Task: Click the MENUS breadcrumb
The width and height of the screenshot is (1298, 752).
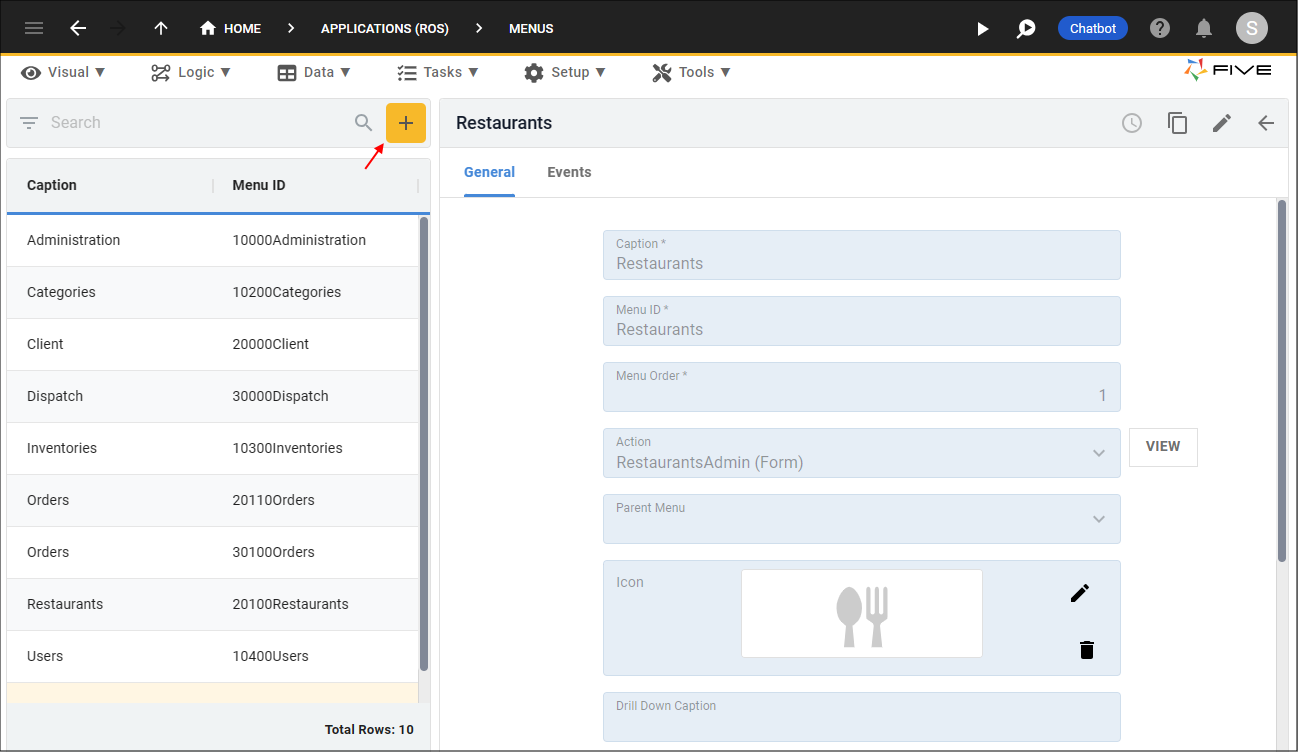Action: pos(531,28)
